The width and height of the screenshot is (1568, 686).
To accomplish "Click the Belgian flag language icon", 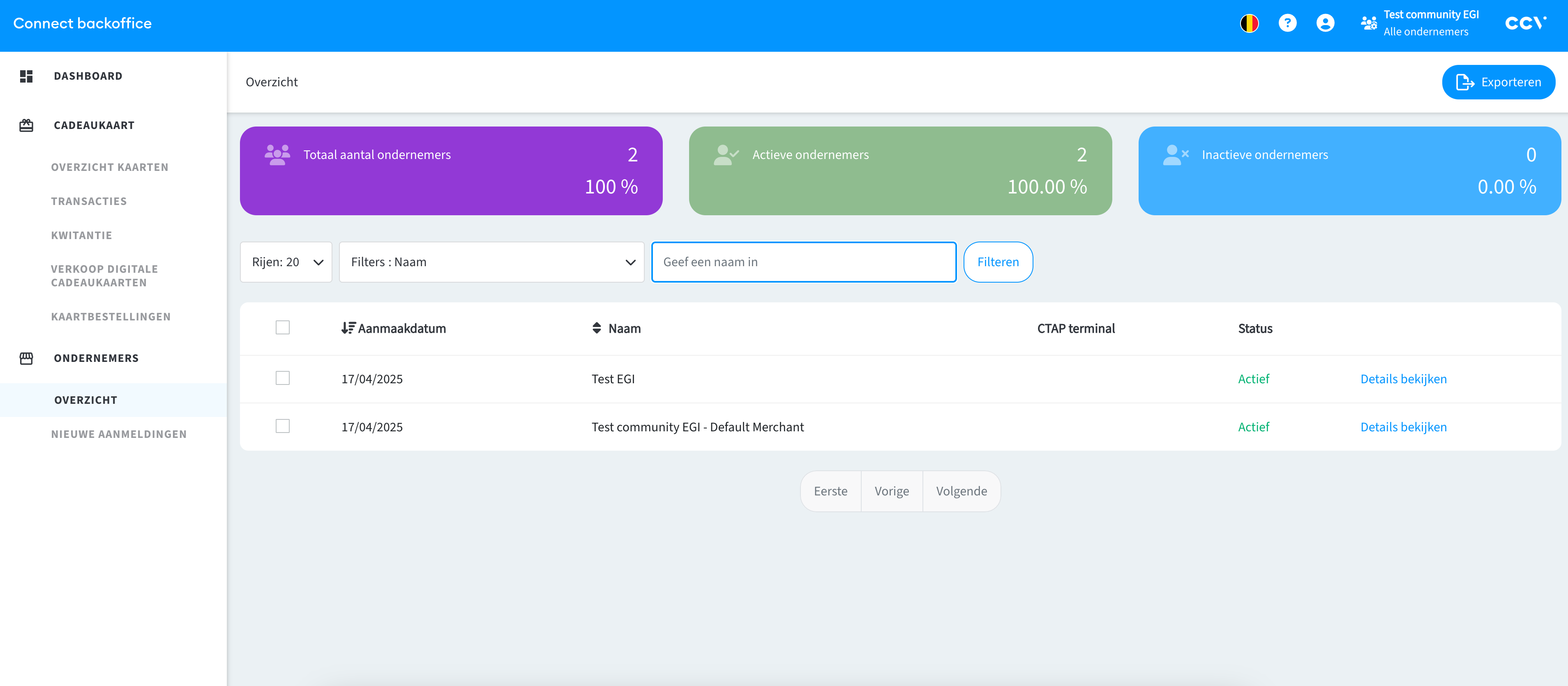I will point(1249,23).
